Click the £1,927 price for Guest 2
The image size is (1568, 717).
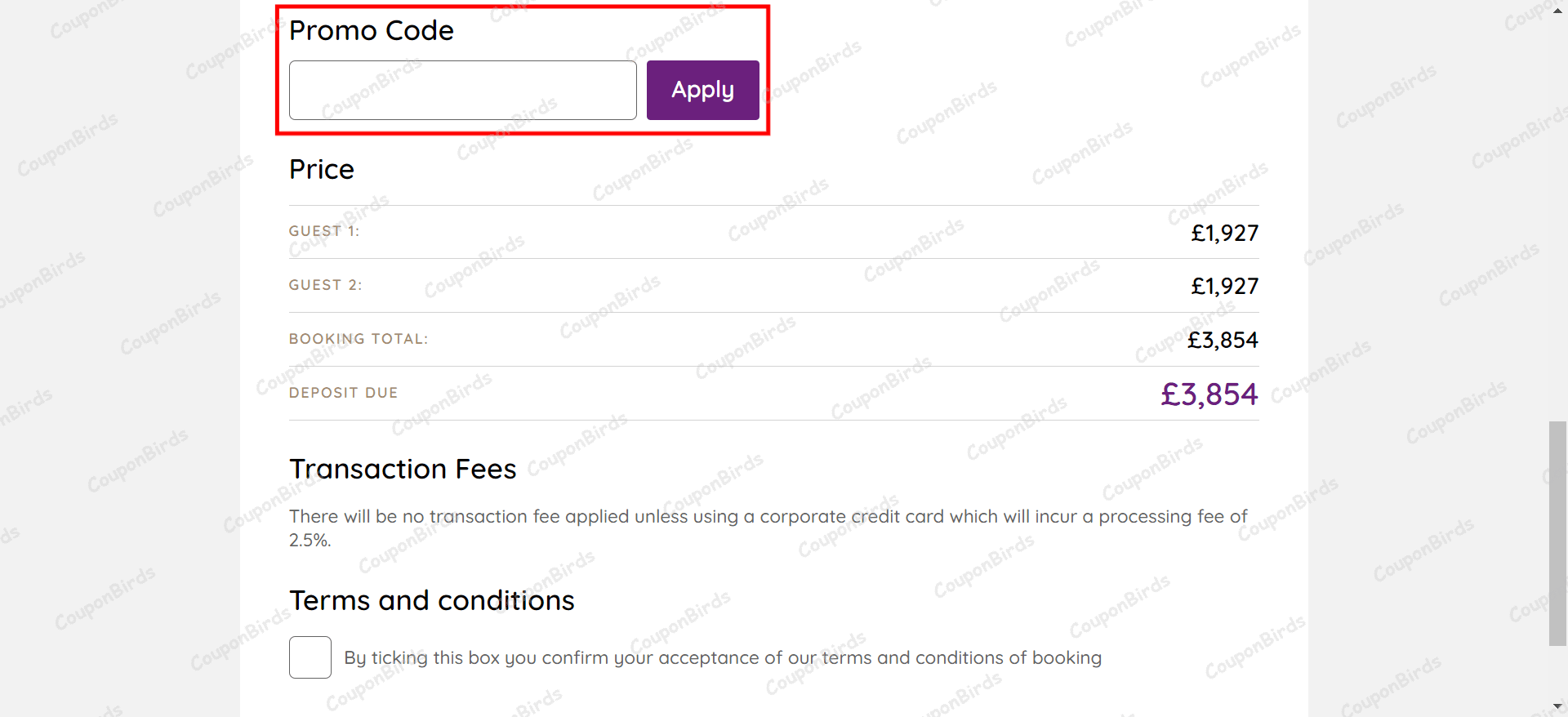tap(1224, 287)
